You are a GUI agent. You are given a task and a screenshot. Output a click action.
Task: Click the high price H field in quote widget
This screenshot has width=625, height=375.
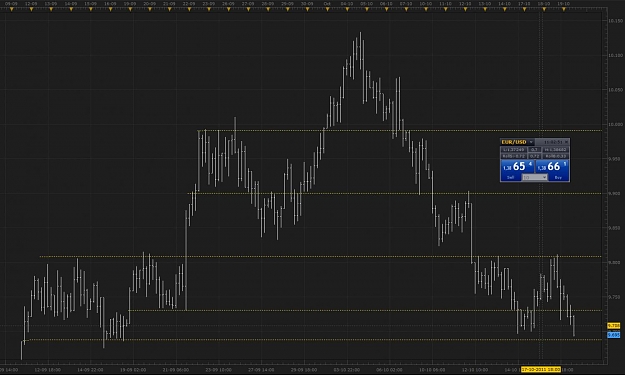tap(556, 149)
